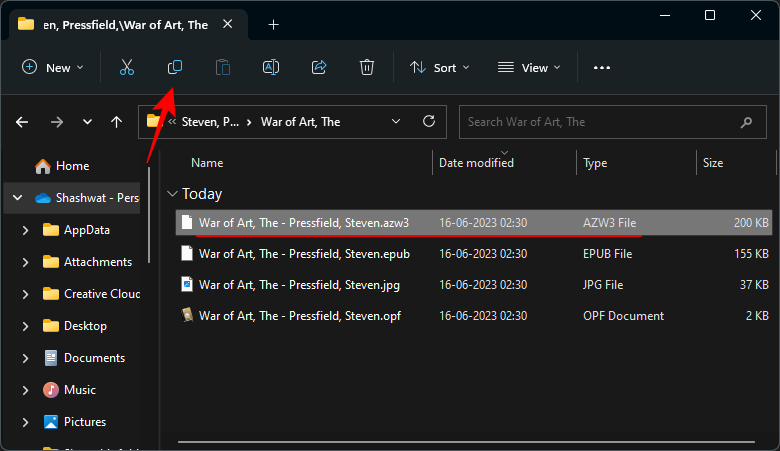
Task: Open the View layout dropdown
Action: click(529, 67)
